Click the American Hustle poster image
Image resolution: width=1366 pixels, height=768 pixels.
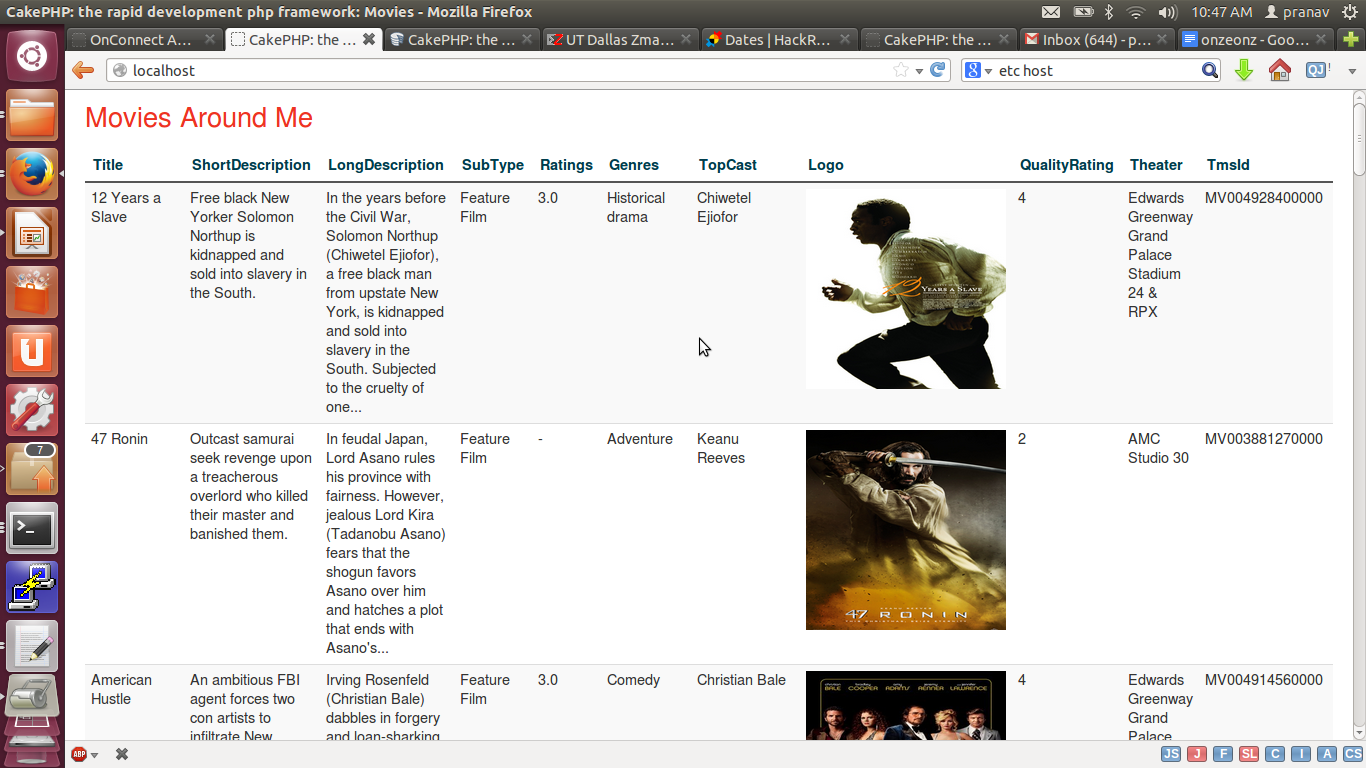(x=906, y=706)
